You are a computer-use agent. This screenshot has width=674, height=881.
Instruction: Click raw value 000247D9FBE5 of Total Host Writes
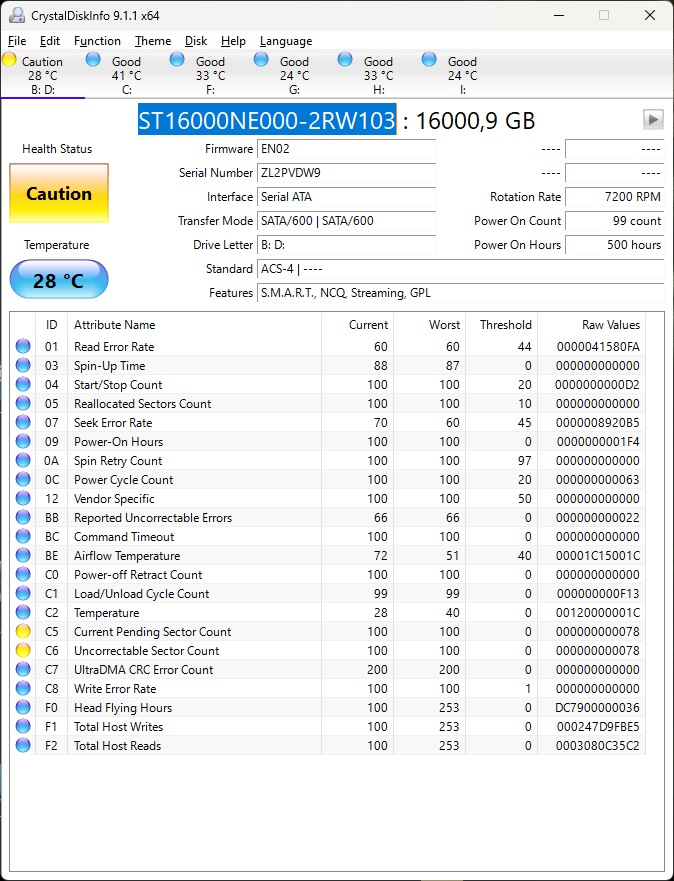point(598,726)
